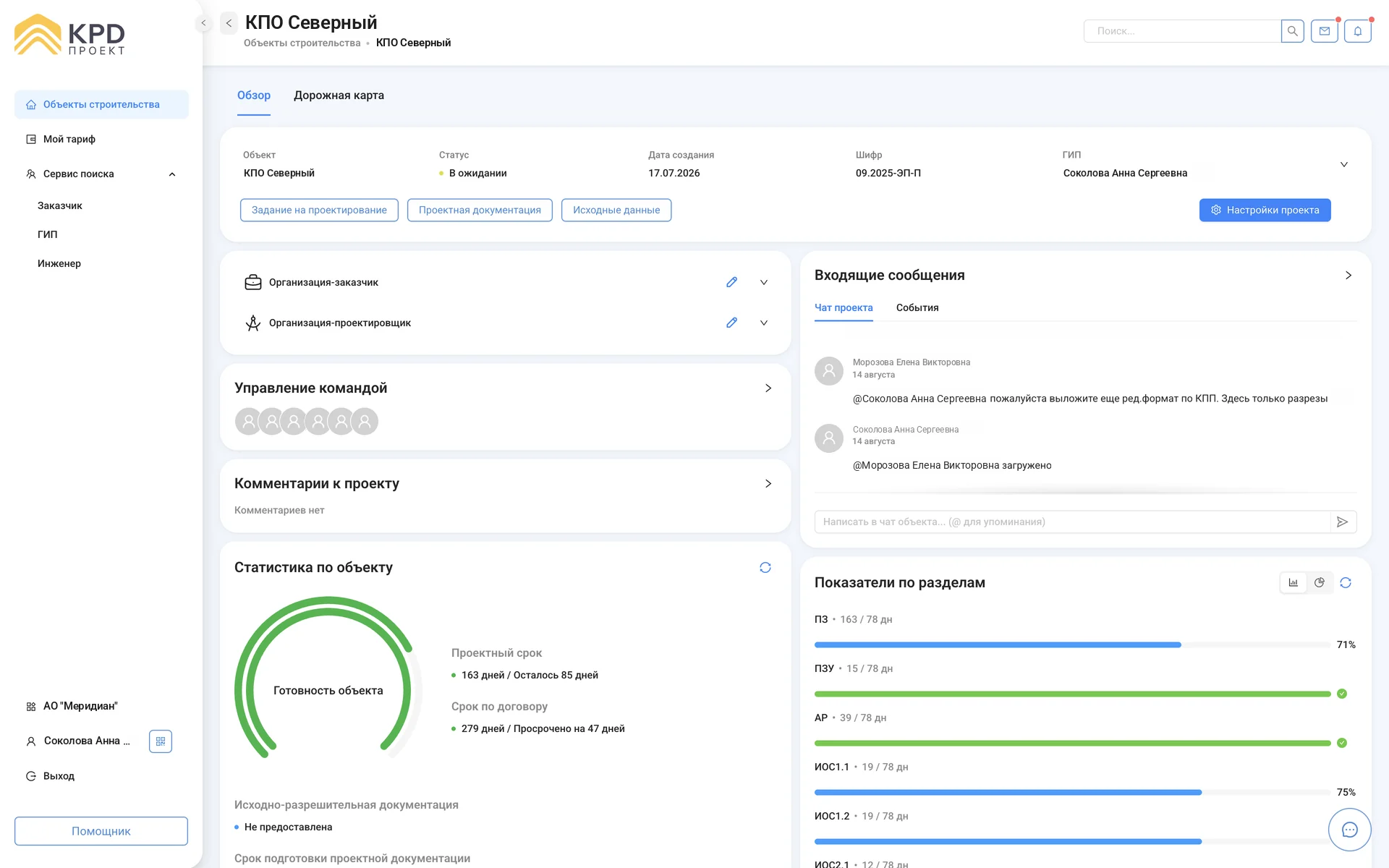1389x868 pixels.
Task: Edit Организация-заказчик with pencil icon
Action: click(x=731, y=282)
